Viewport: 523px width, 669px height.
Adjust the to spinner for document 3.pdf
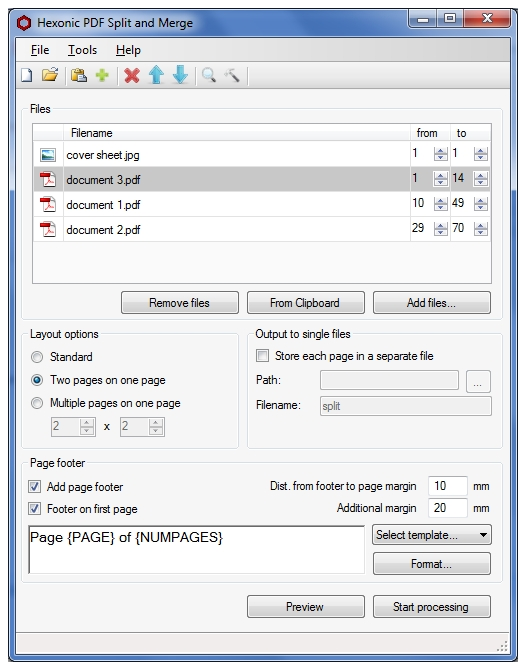pyautogui.click(x=480, y=179)
